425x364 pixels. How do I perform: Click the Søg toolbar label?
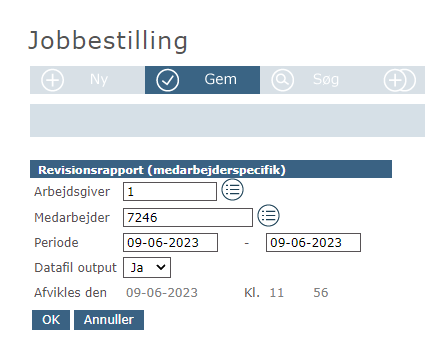(326, 80)
